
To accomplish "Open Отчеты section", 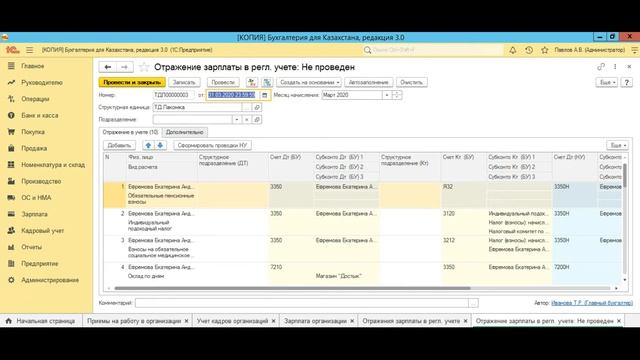I will point(31,247).
